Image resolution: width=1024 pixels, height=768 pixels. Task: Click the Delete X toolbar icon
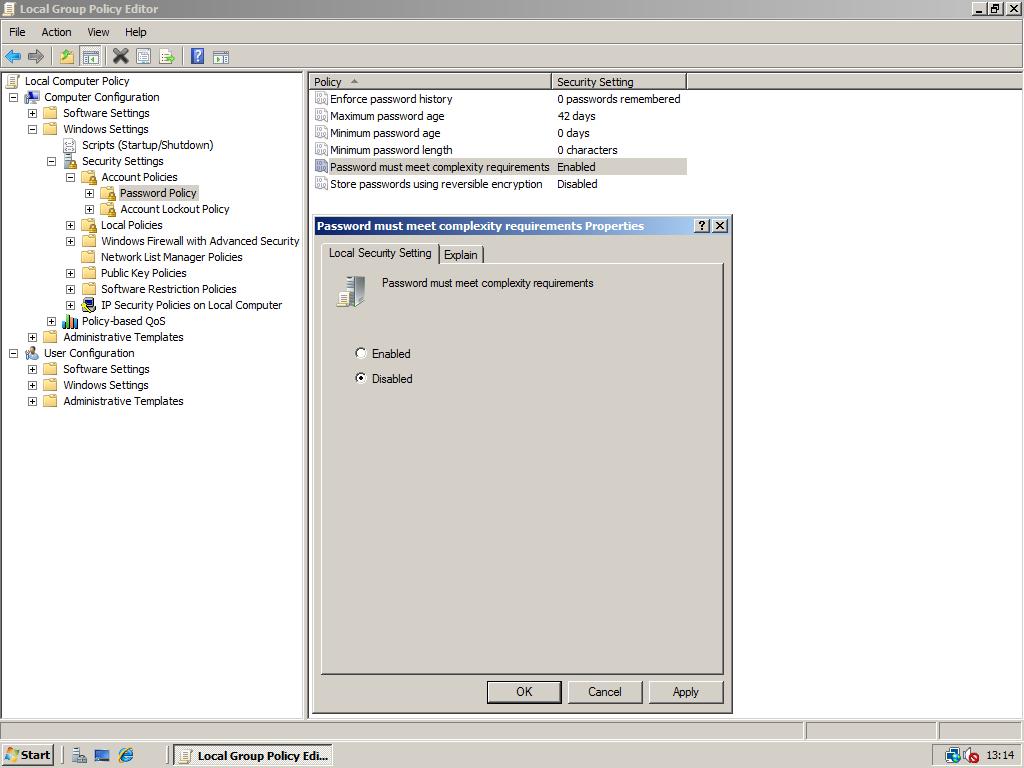coord(120,57)
